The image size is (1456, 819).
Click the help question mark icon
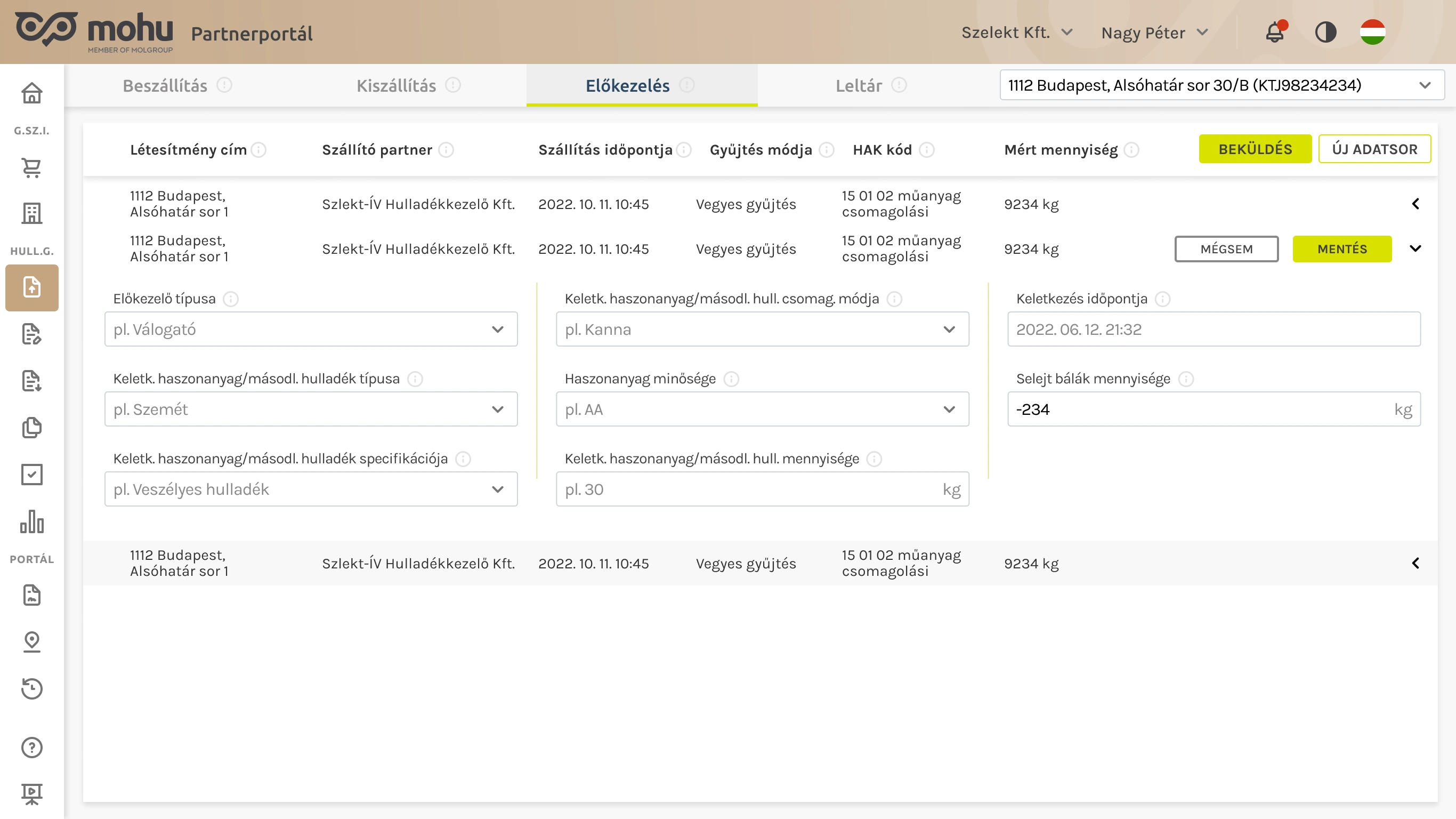(x=31, y=747)
